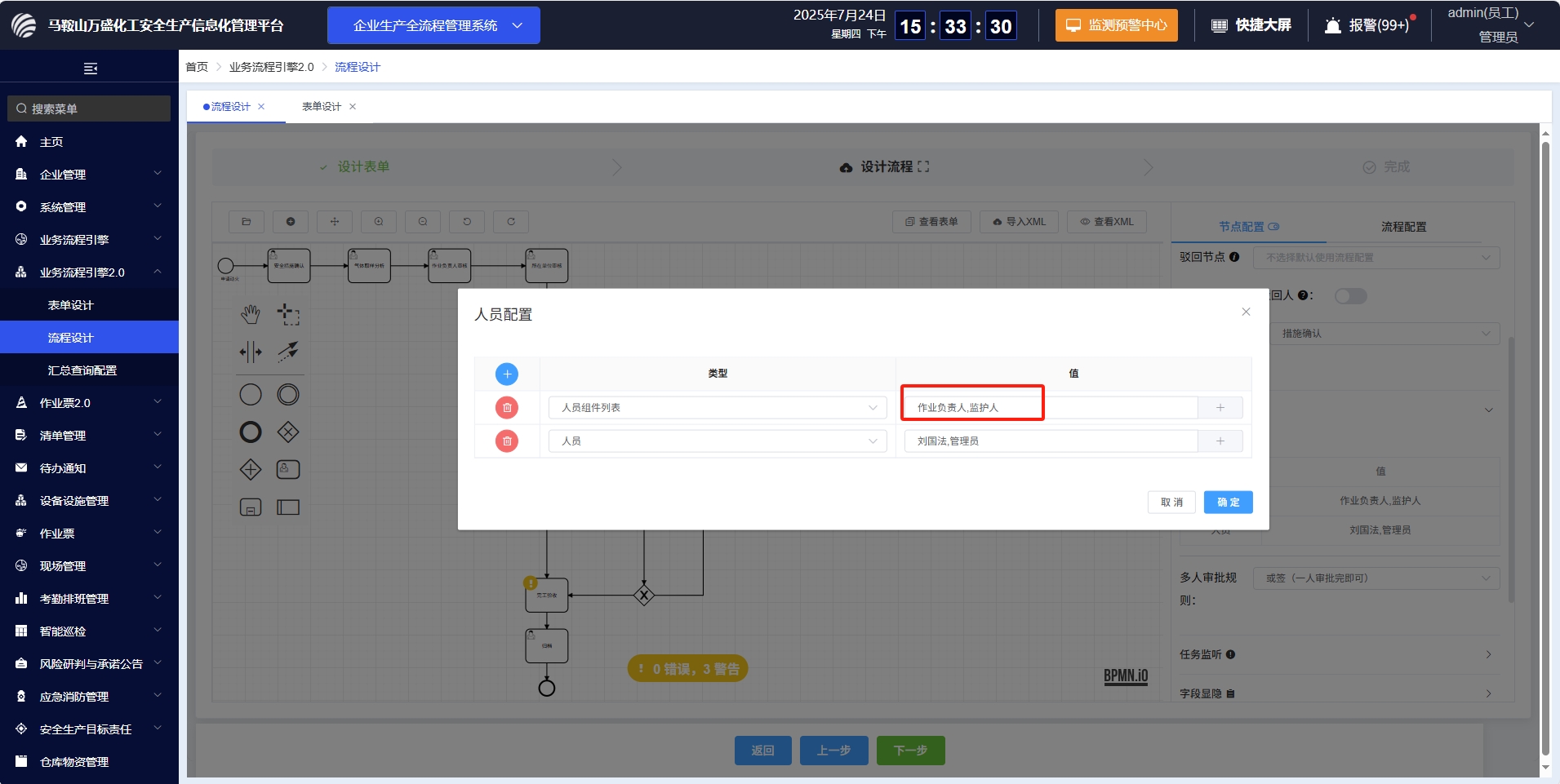The height and width of the screenshot is (784, 1560).
Task: Open the 企业生产全流程管理系统 dropdown
Action: 433,25
